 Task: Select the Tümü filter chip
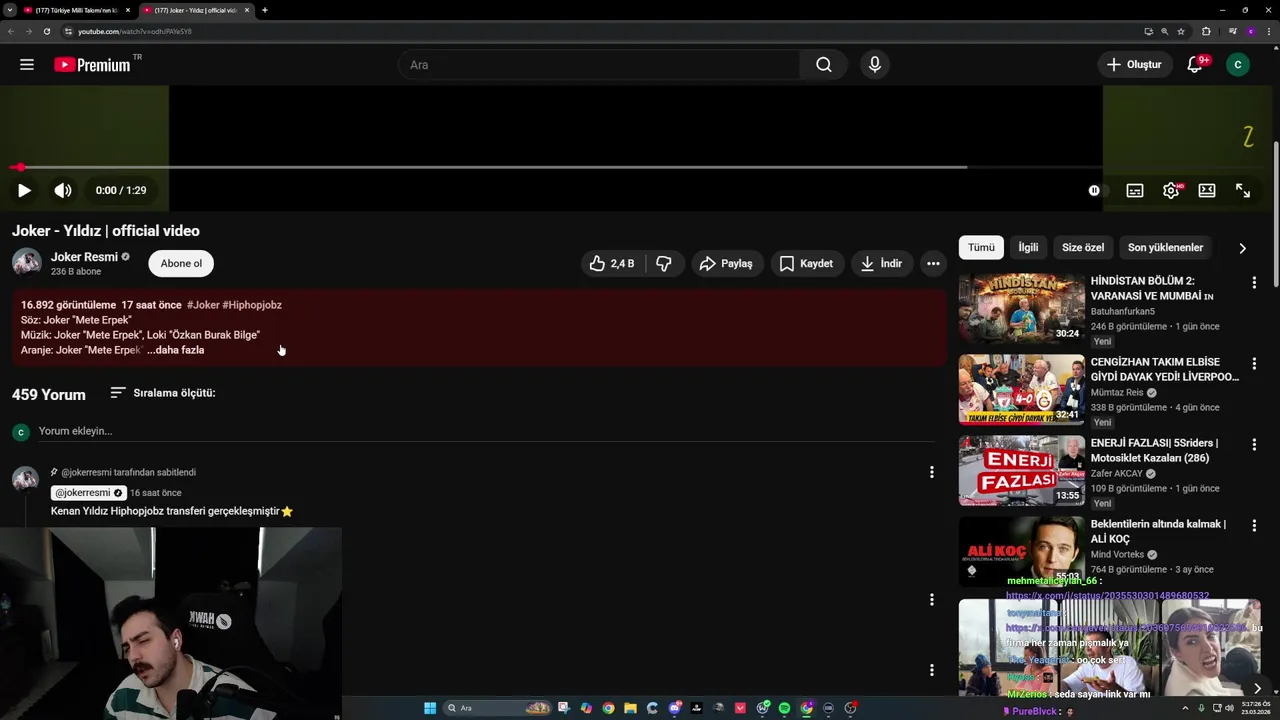(981, 247)
